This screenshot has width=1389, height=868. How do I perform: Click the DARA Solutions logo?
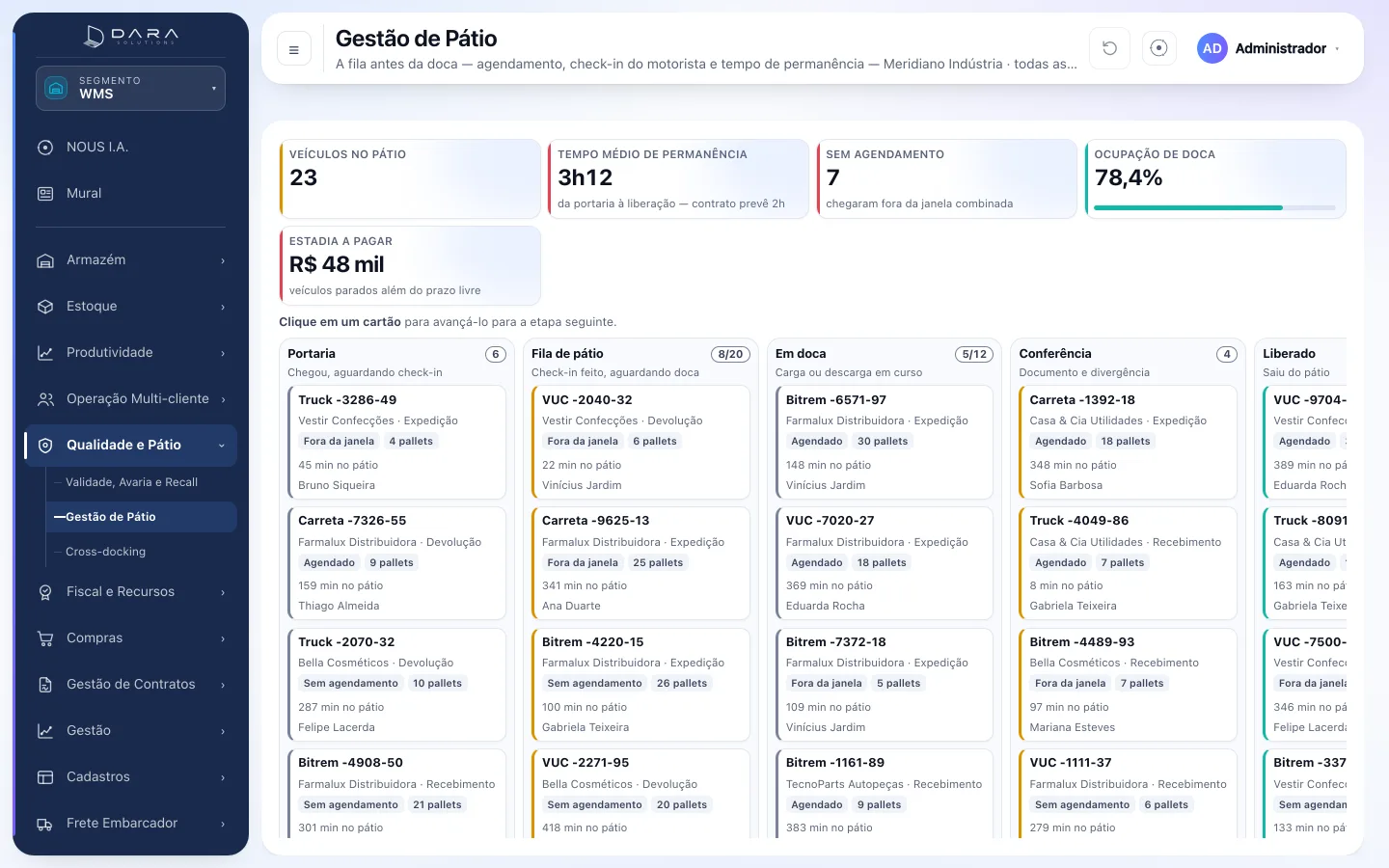pos(131,37)
